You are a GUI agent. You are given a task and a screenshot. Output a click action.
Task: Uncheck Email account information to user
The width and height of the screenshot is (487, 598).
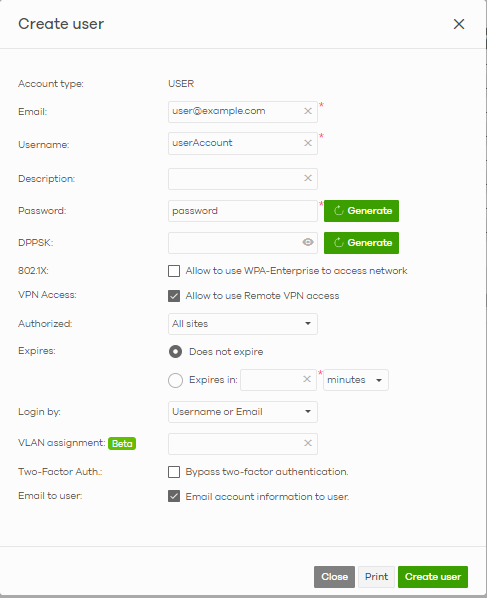pos(174,496)
